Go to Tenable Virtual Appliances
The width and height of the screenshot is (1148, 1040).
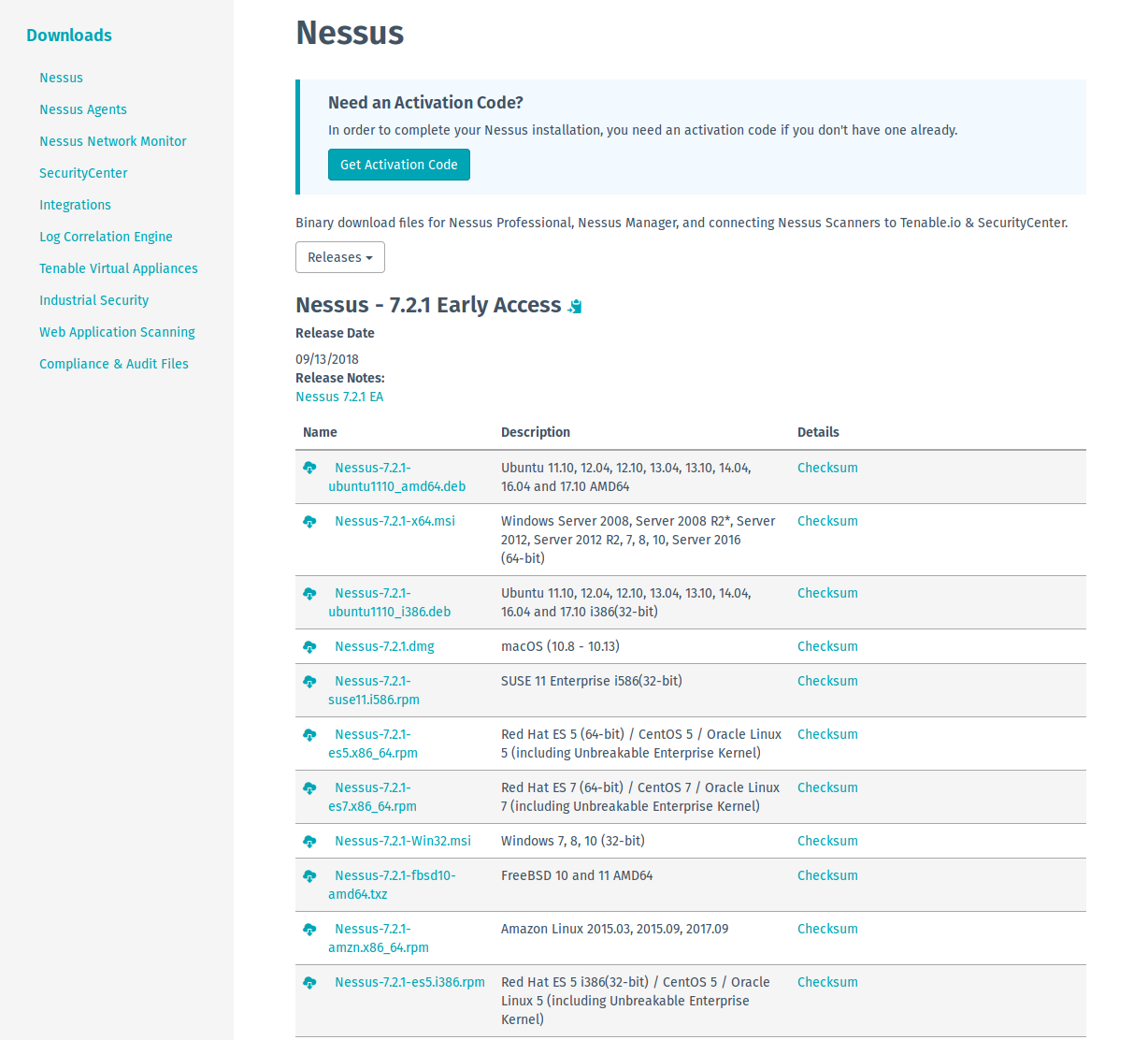(119, 268)
